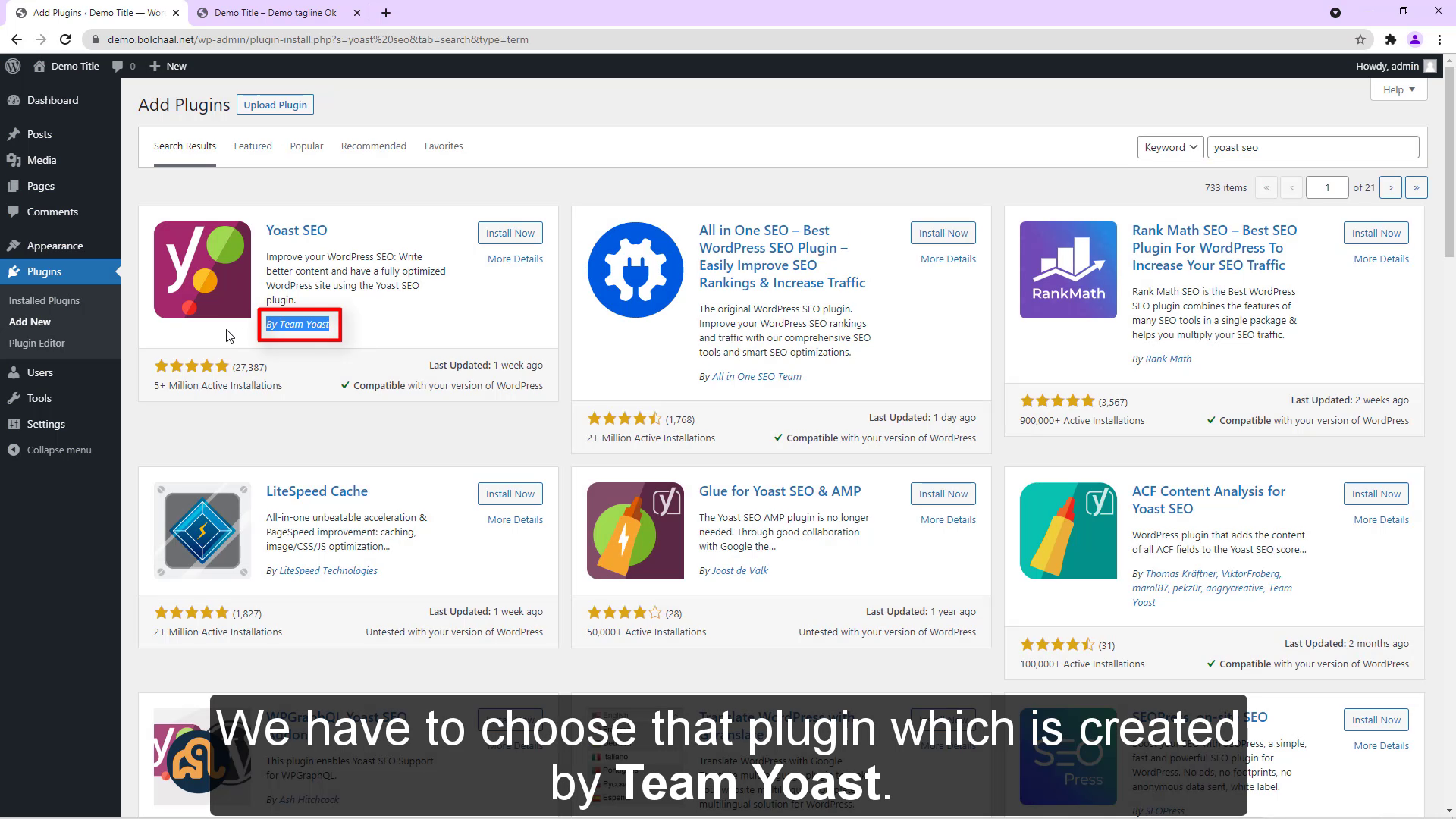The width and height of the screenshot is (1456, 819).
Task: Install the All in One SEO plugin
Action: (x=943, y=233)
